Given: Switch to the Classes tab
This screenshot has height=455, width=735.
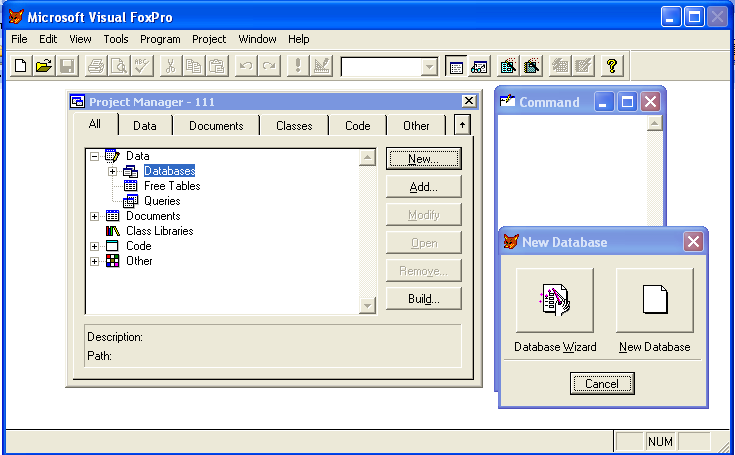Looking at the screenshot, I should pyautogui.click(x=294, y=126).
